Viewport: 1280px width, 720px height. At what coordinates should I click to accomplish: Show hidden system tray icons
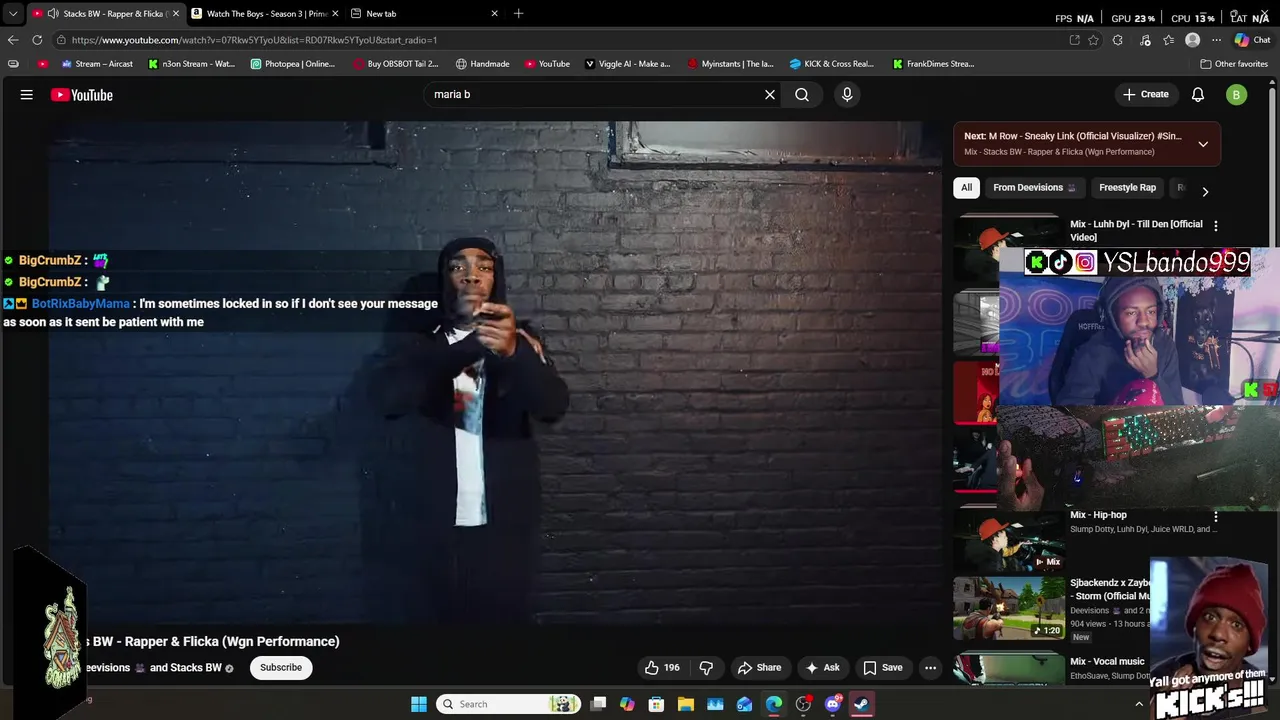pyautogui.click(x=1138, y=704)
